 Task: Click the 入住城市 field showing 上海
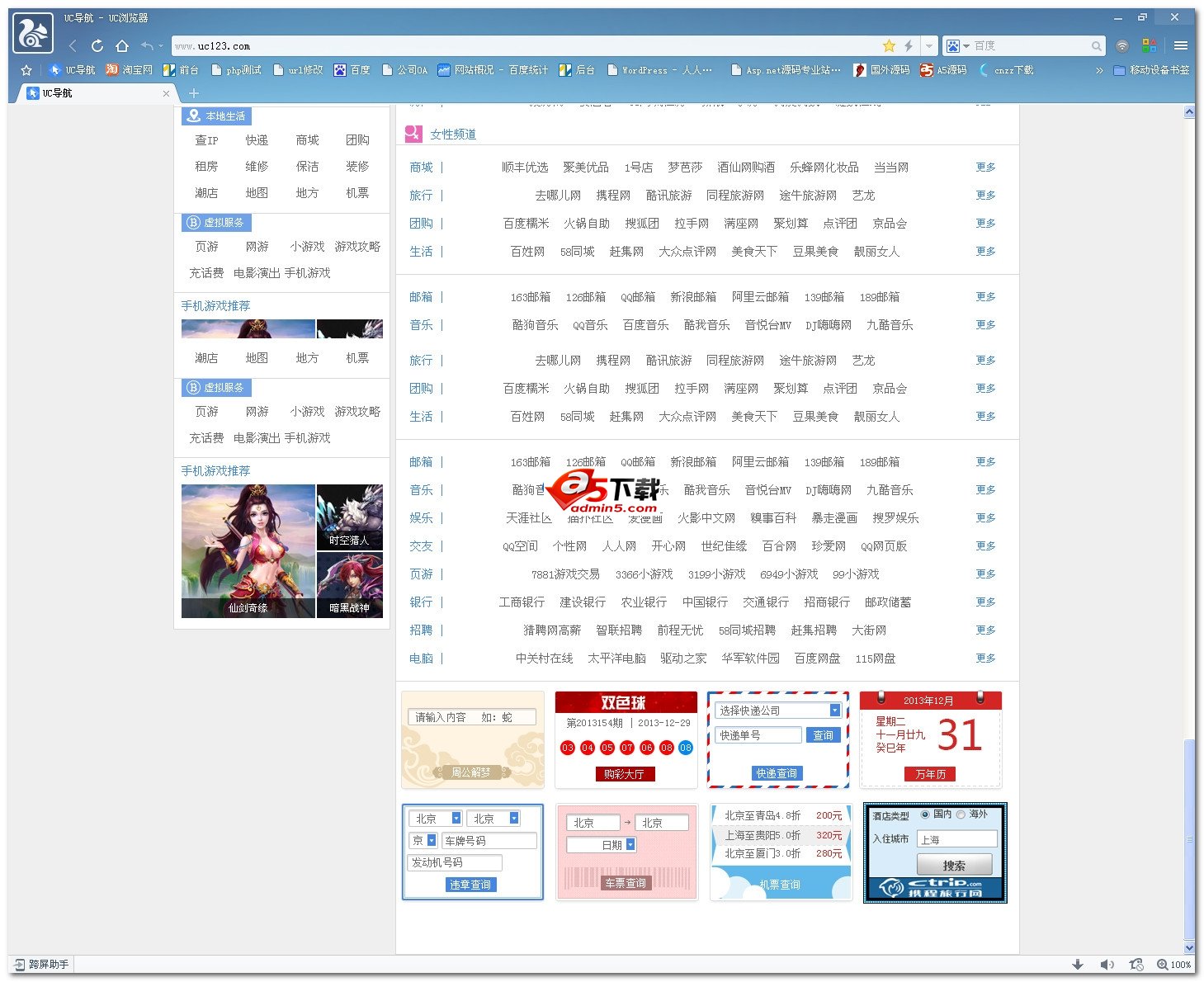pos(958,839)
